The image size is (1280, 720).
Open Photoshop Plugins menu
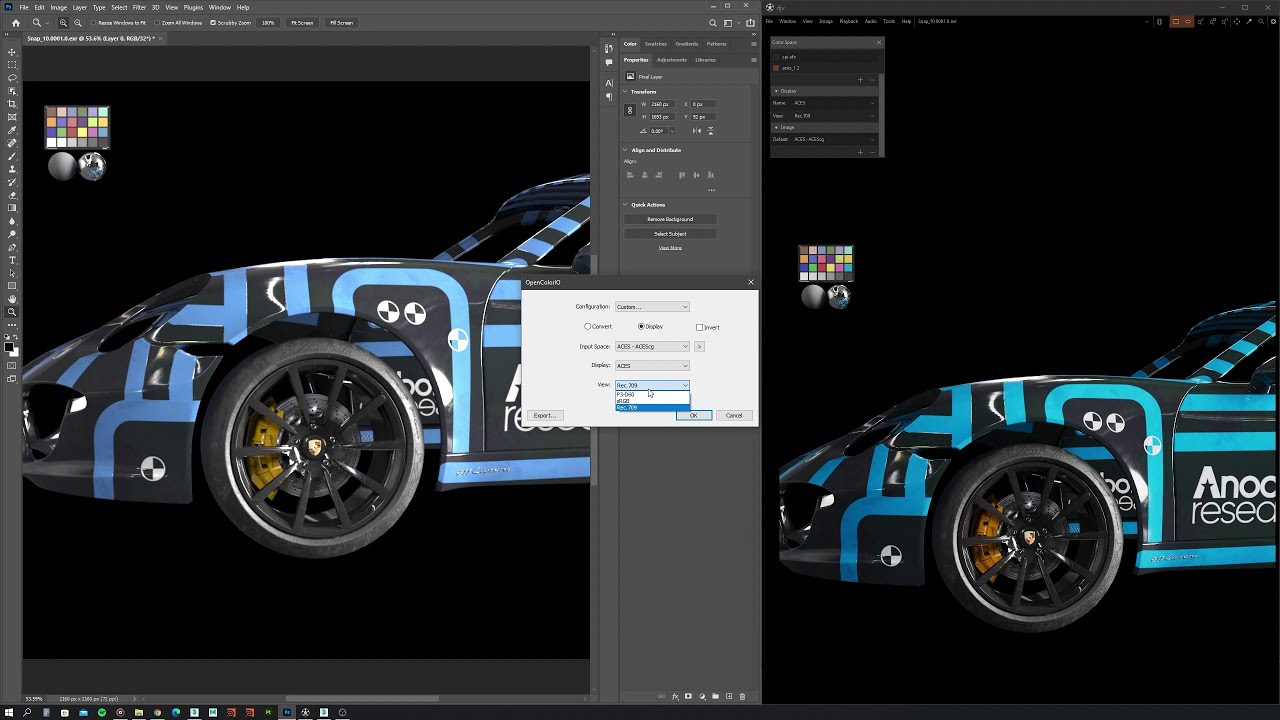point(193,7)
